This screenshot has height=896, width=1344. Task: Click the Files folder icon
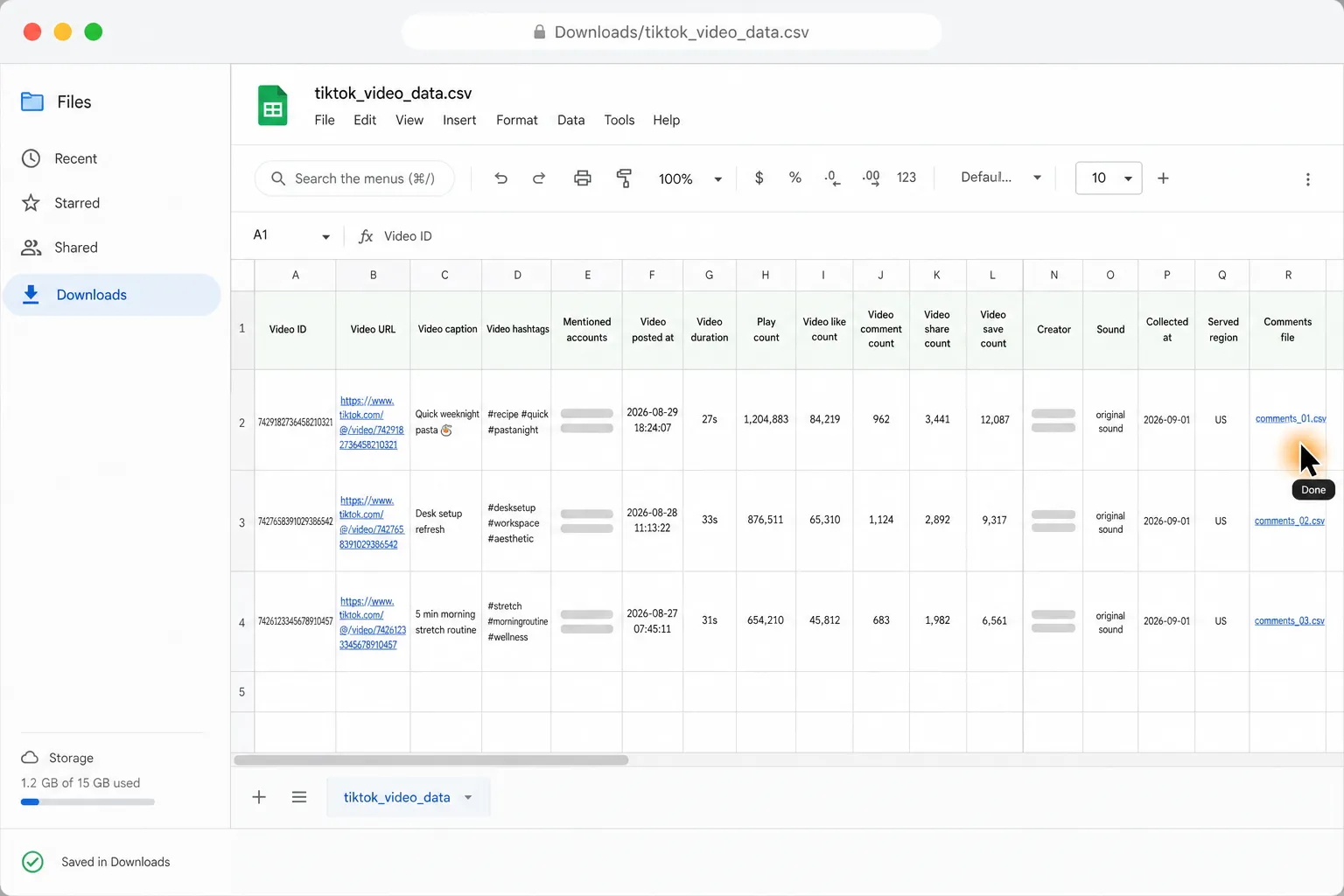point(32,102)
